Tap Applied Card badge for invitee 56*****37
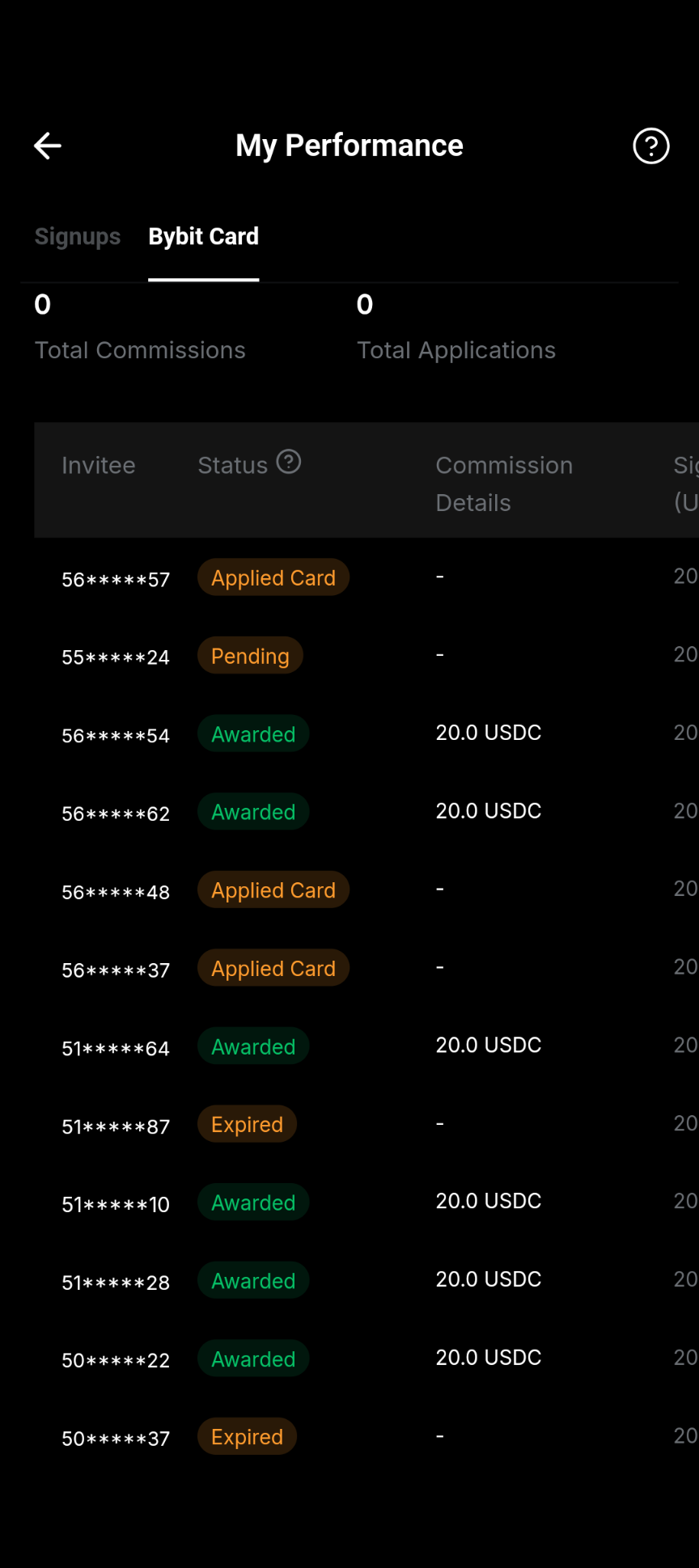The image size is (699, 1568). [273, 968]
